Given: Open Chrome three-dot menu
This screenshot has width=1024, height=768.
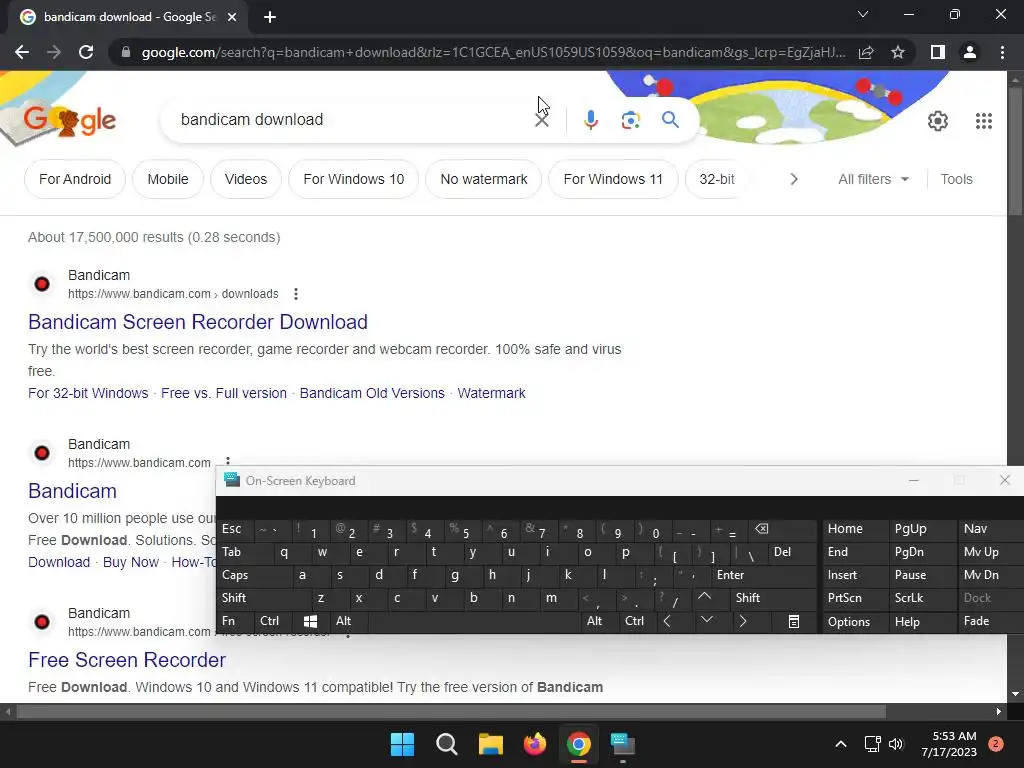Looking at the screenshot, I should 1002,52.
